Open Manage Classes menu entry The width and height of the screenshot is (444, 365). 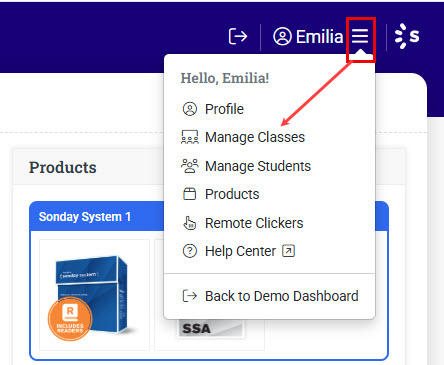click(255, 137)
